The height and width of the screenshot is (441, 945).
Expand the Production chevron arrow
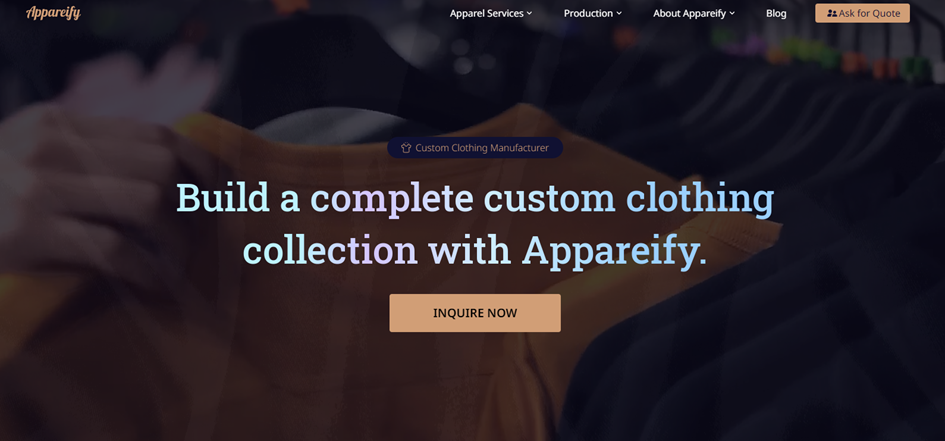coord(619,13)
